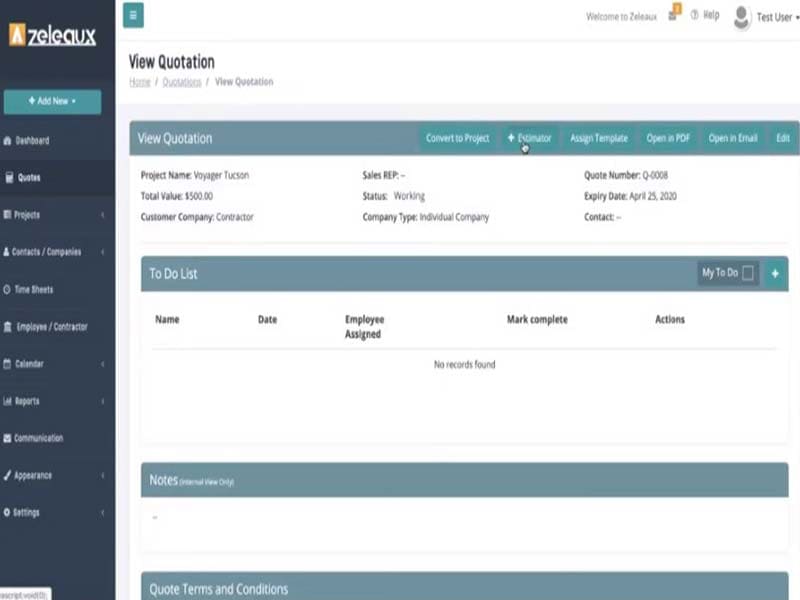Expand the Projects submenu chevron
Image resolution: width=800 pixels, height=600 pixels.
(x=103, y=215)
